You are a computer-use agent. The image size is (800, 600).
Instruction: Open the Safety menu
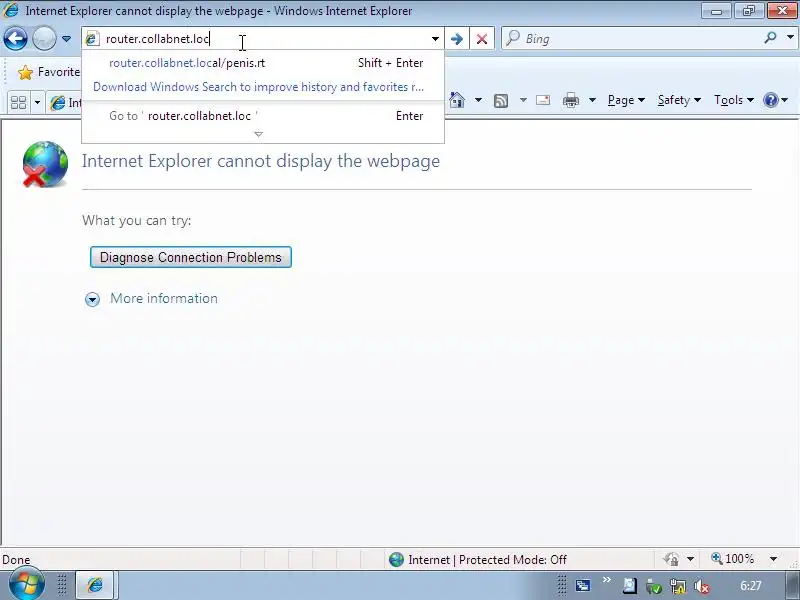pyautogui.click(x=679, y=100)
